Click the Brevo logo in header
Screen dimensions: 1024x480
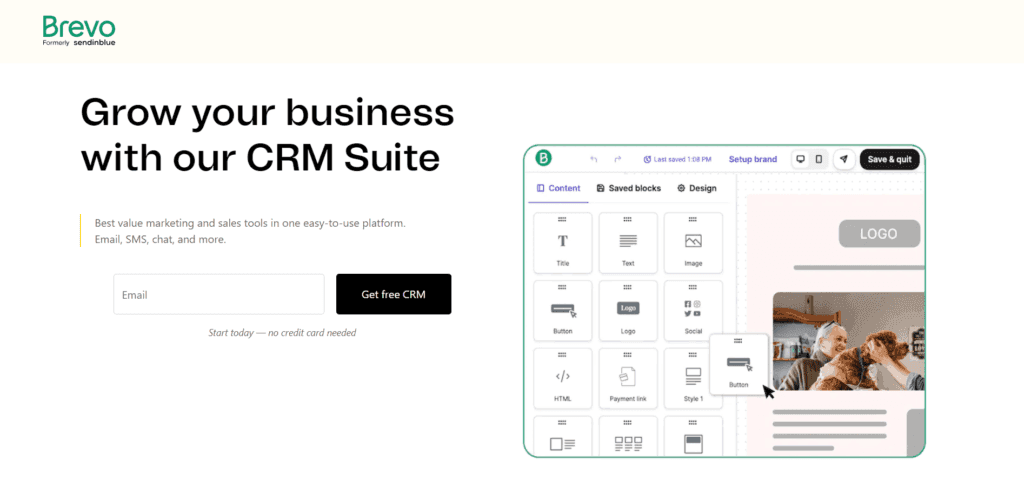(79, 31)
